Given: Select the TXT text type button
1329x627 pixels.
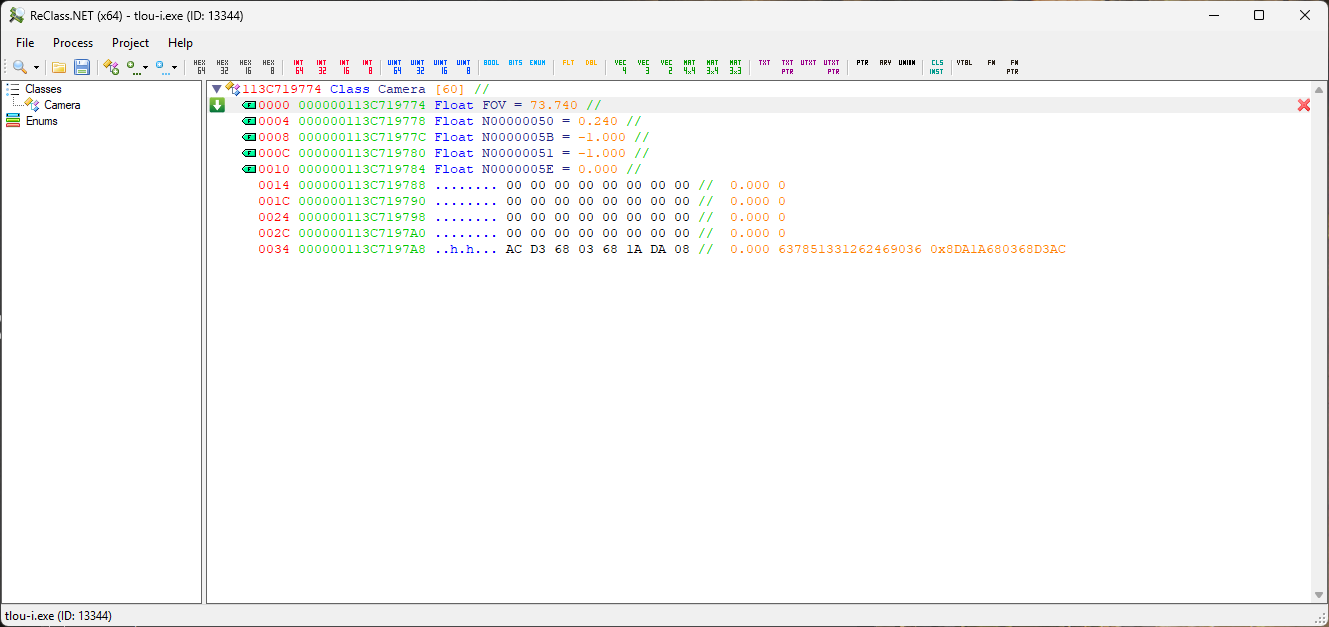Looking at the screenshot, I should [x=765, y=63].
